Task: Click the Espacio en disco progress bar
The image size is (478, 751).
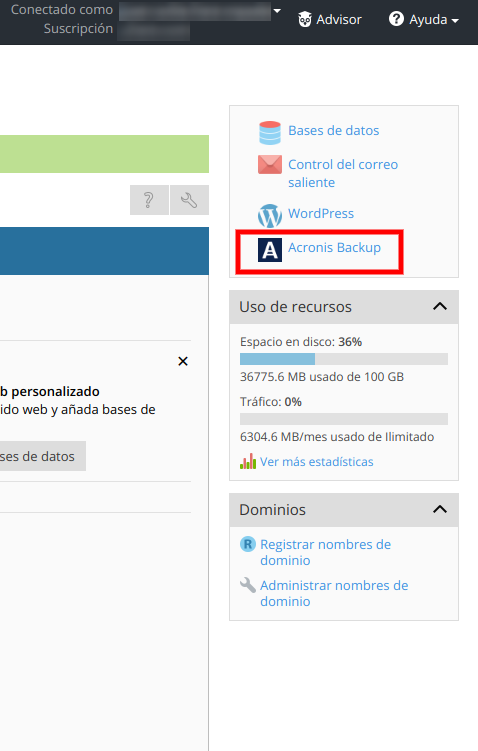Action: tap(344, 359)
